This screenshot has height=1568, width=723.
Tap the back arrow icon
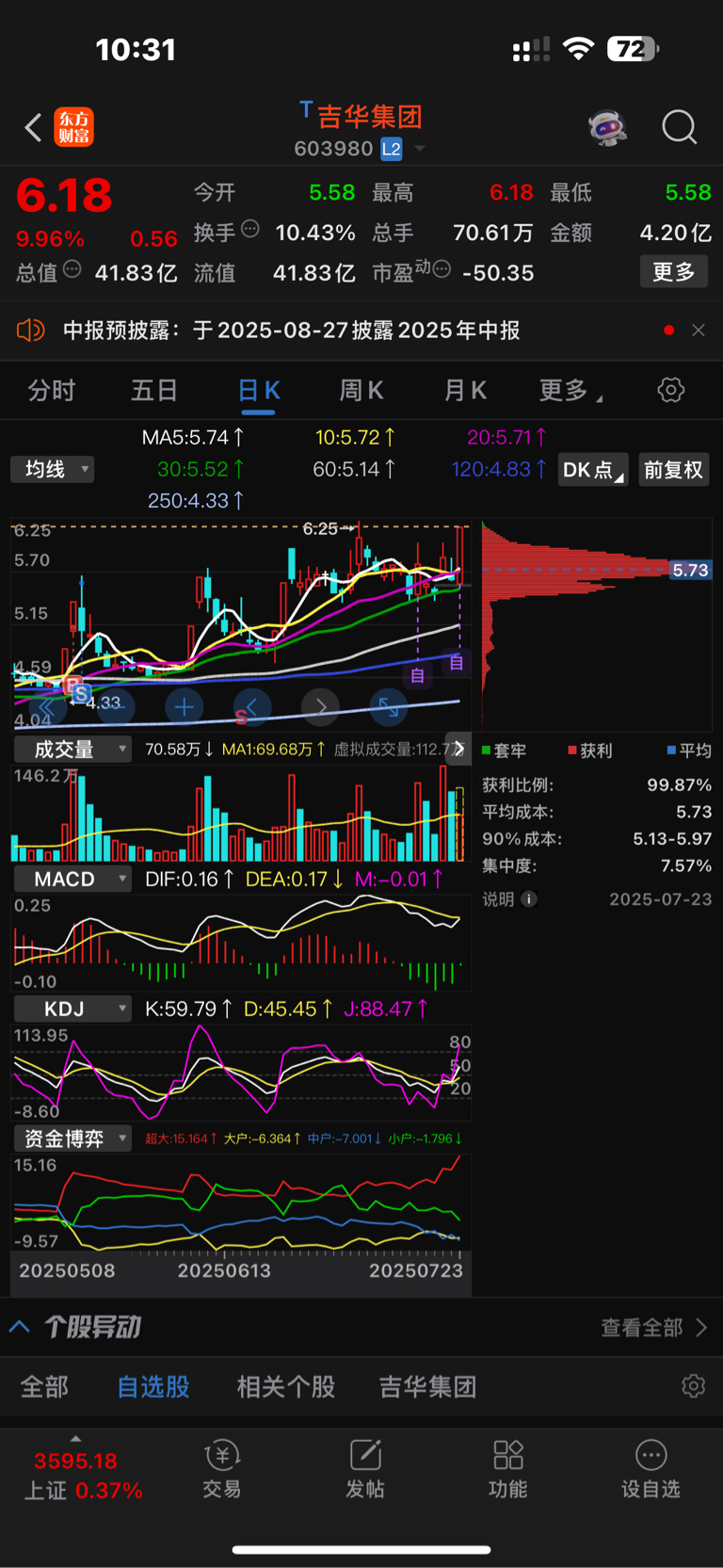pos(34,127)
